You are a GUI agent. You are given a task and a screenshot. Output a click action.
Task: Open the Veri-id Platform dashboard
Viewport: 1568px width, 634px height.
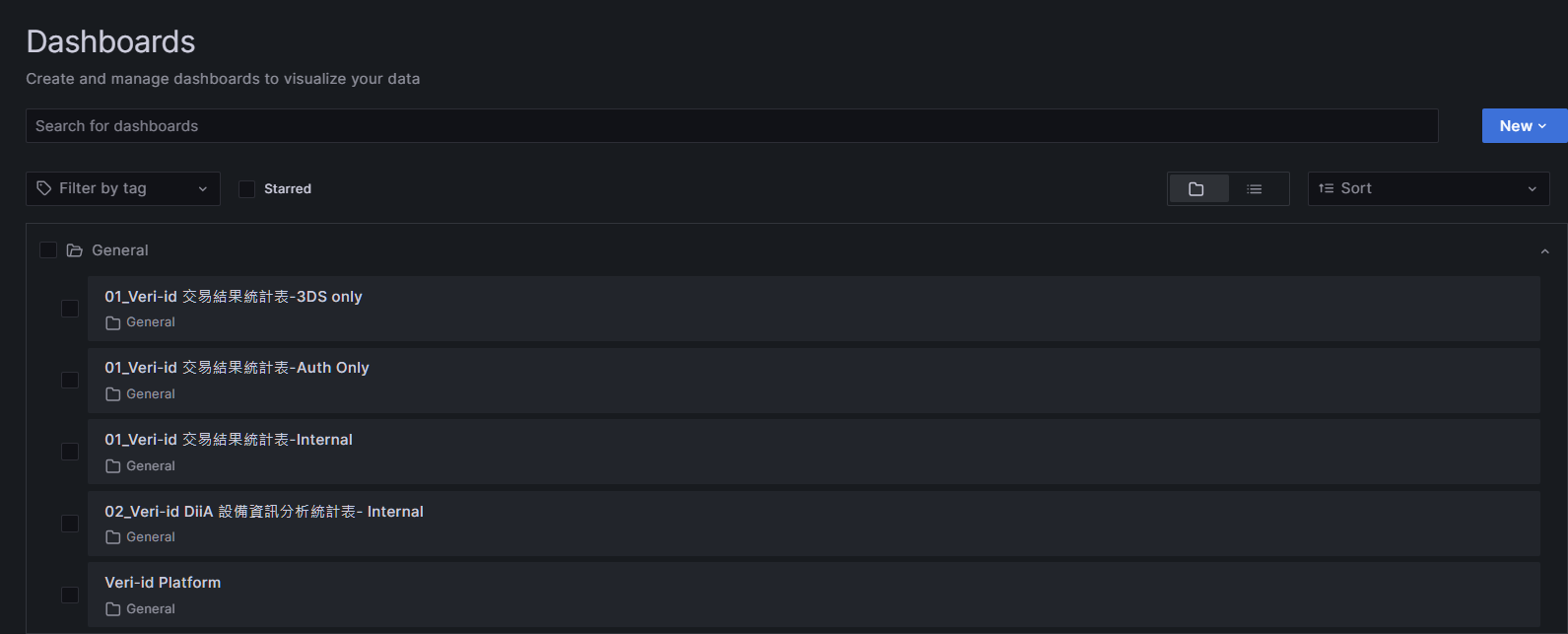tap(163, 583)
